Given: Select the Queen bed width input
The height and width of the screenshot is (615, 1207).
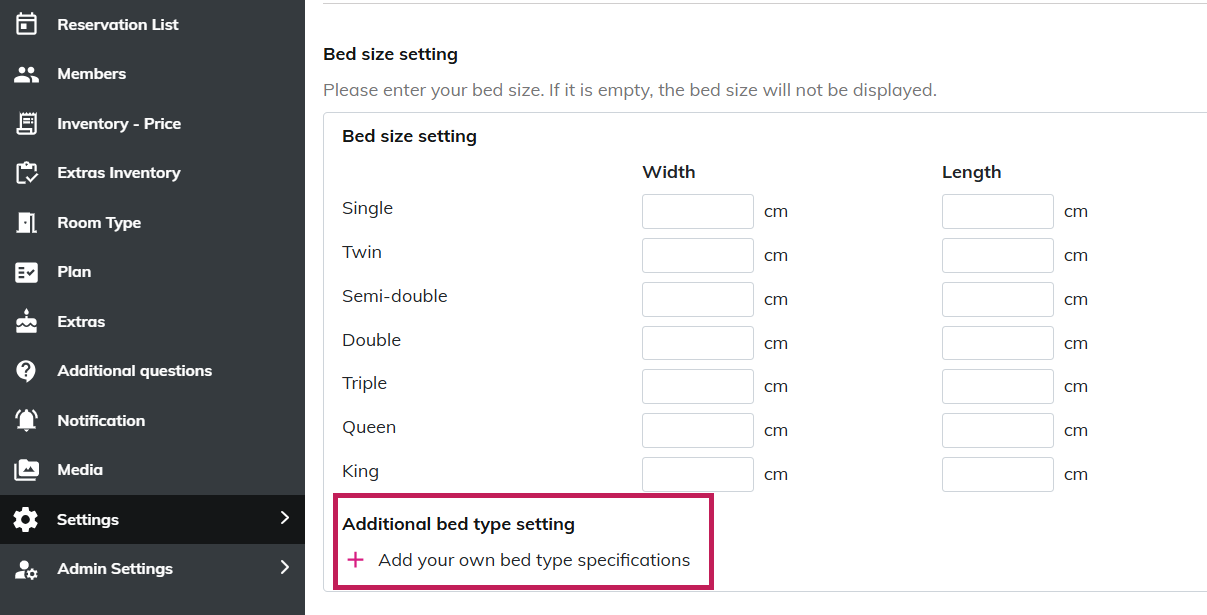Looking at the screenshot, I should 697,430.
